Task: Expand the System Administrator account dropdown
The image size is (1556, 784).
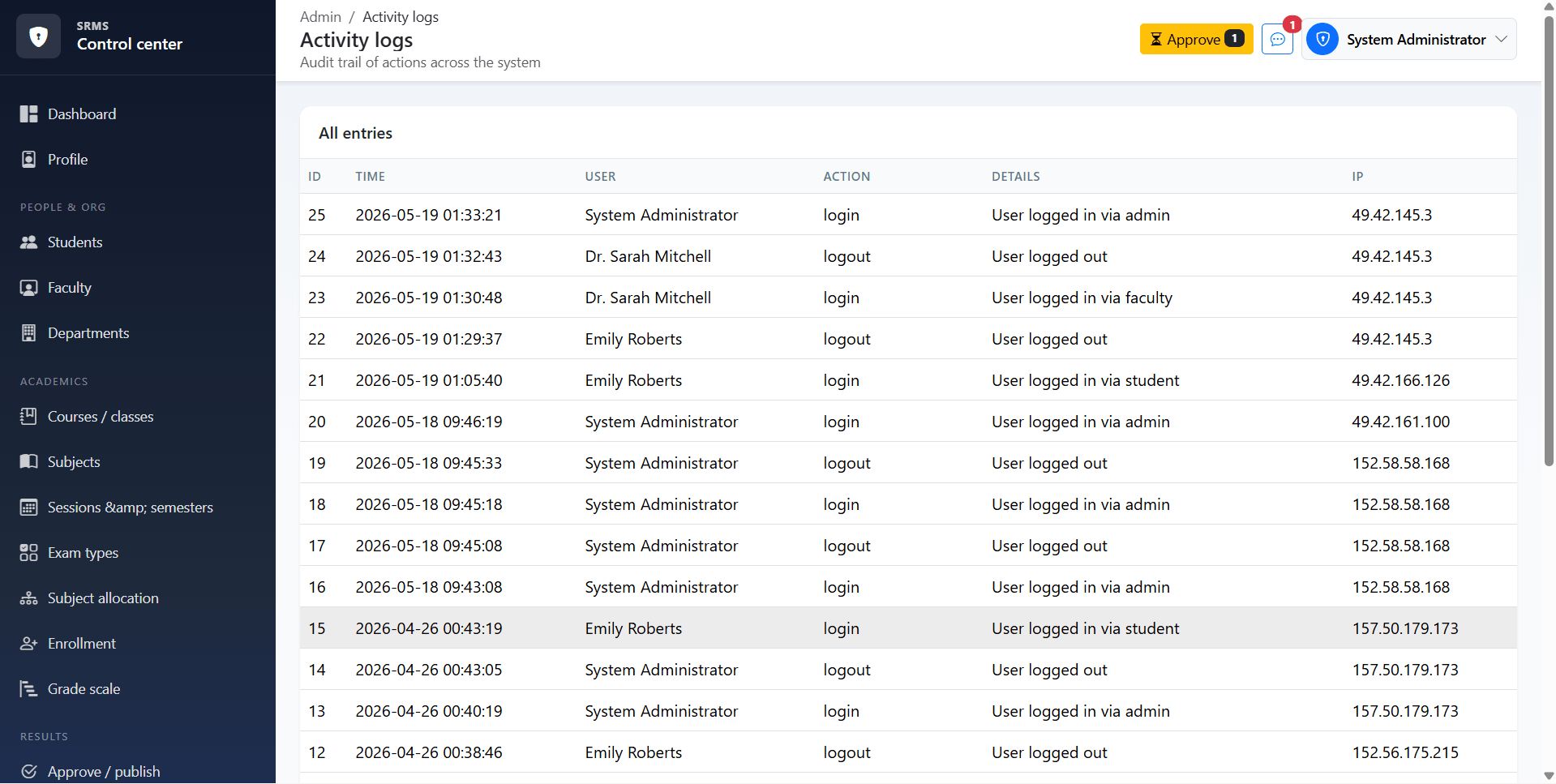Action: 1408,39
